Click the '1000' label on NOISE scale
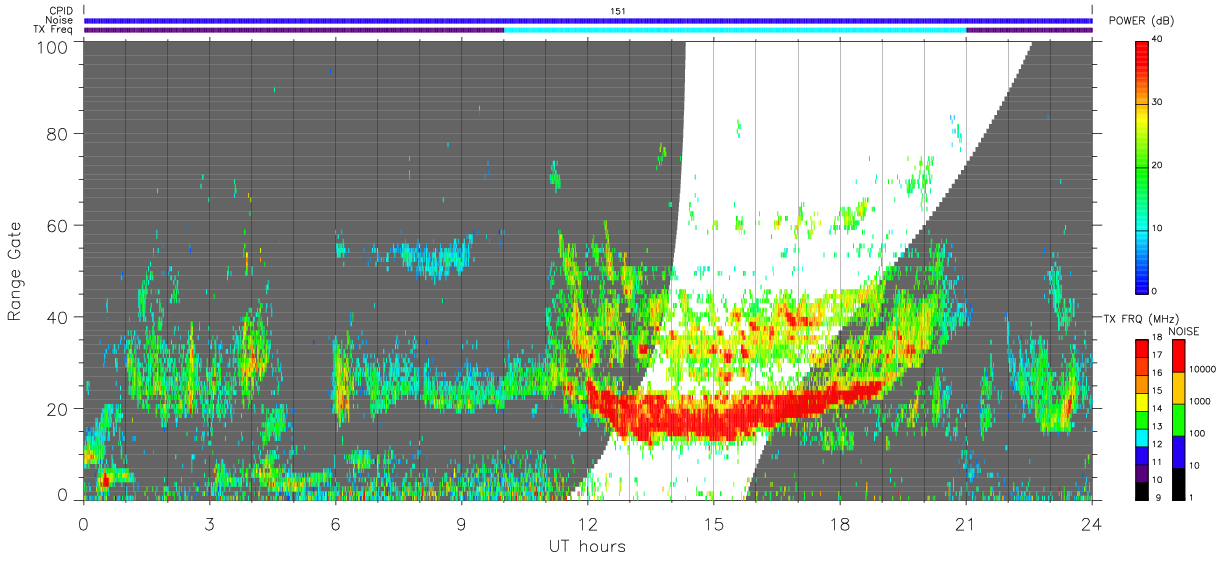The height and width of the screenshot is (567, 1228). [1201, 401]
